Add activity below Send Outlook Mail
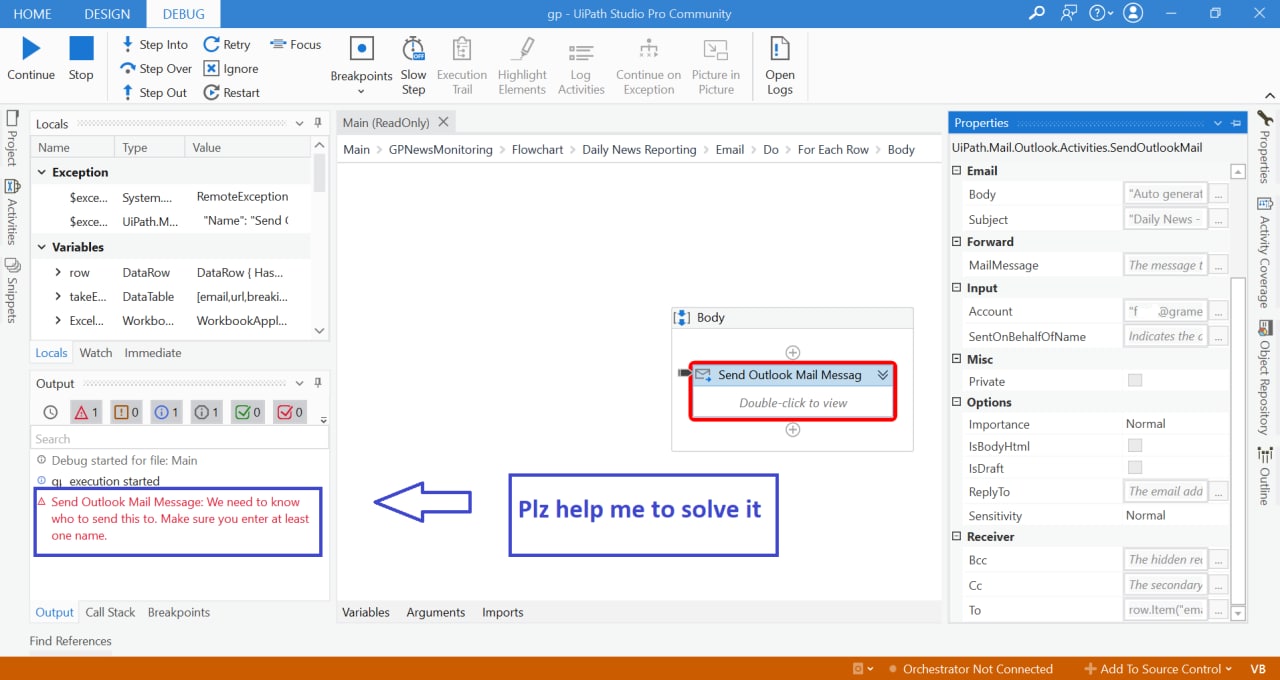The height and width of the screenshot is (680, 1280). pyautogui.click(x=793, y=430)
